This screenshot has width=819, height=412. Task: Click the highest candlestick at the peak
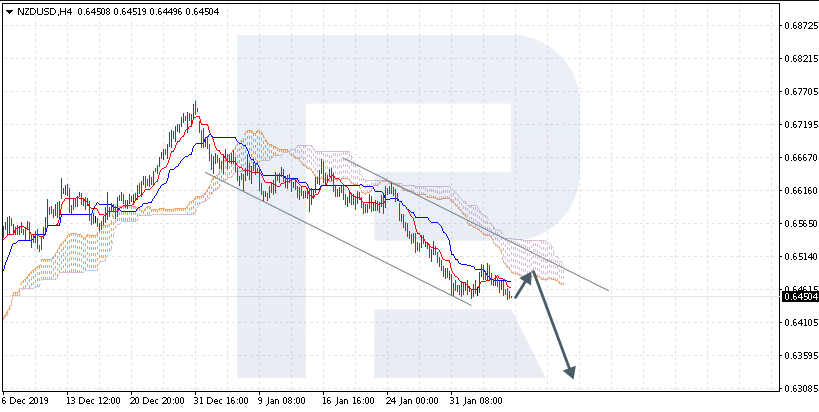click(194, 110)
